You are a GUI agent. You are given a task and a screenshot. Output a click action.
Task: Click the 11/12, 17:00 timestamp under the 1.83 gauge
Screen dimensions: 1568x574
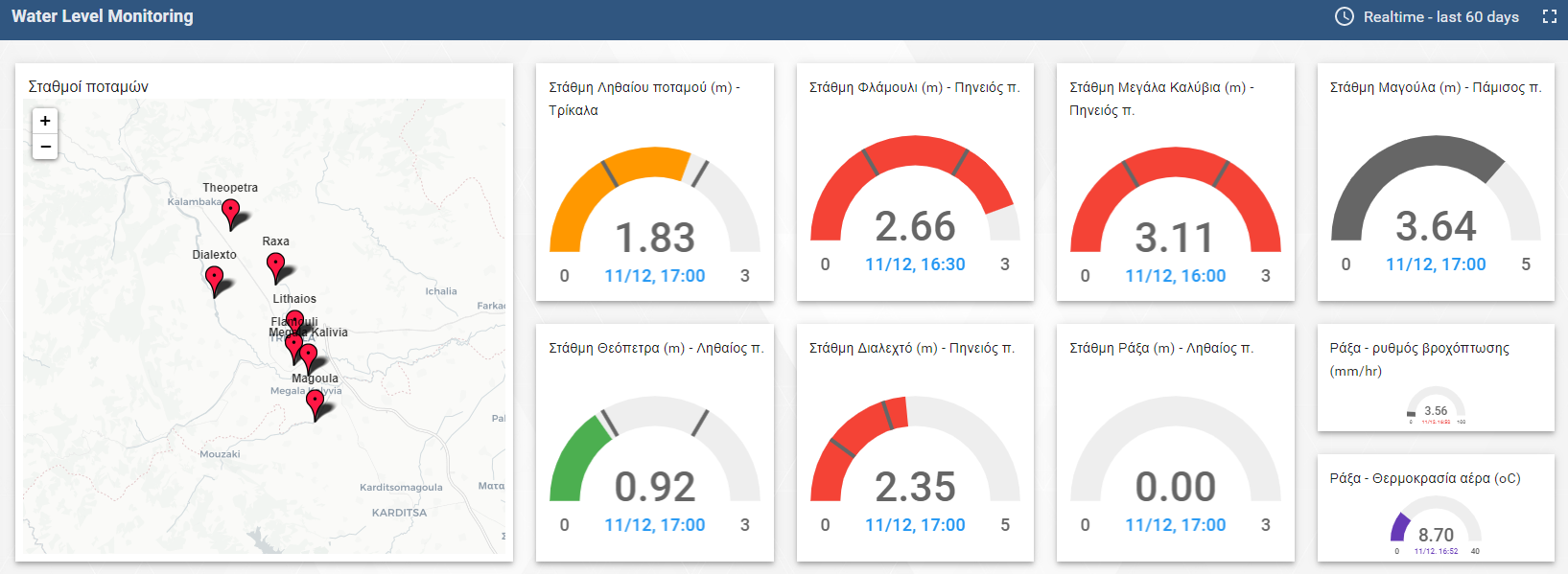[x=655, y=276]
